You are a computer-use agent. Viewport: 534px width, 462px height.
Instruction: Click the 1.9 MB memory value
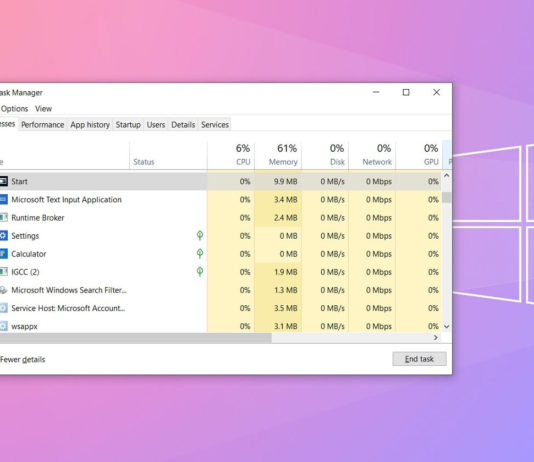pyautogui.click(x=285, y=272)
